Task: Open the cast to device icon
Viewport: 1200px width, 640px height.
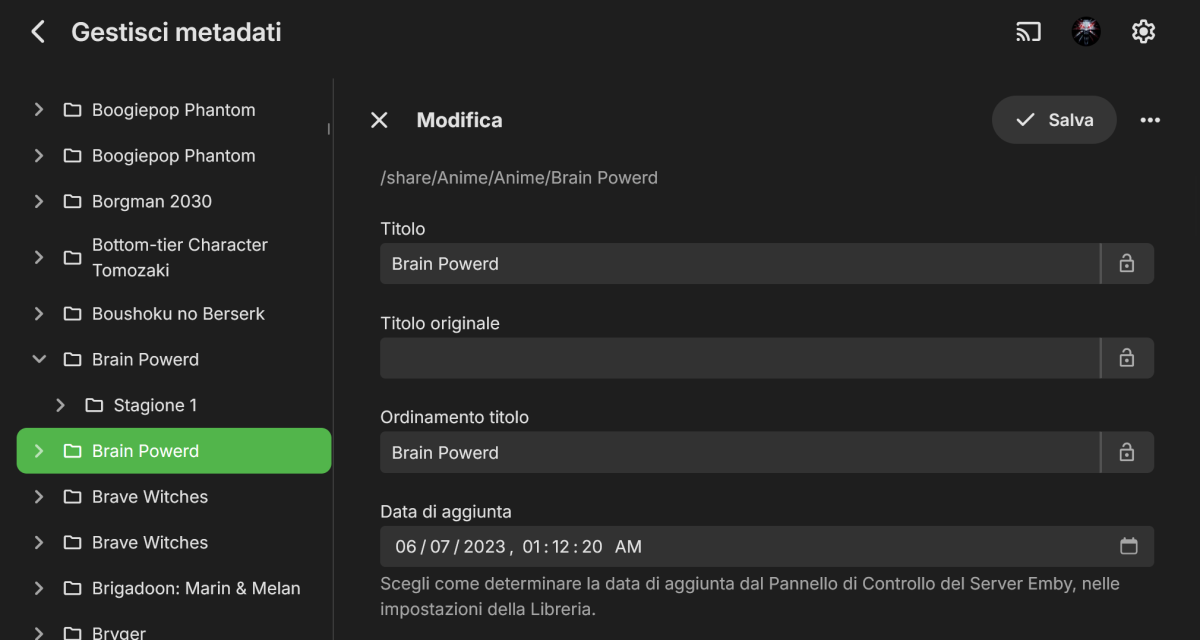Action: [x=1028, y=32]
